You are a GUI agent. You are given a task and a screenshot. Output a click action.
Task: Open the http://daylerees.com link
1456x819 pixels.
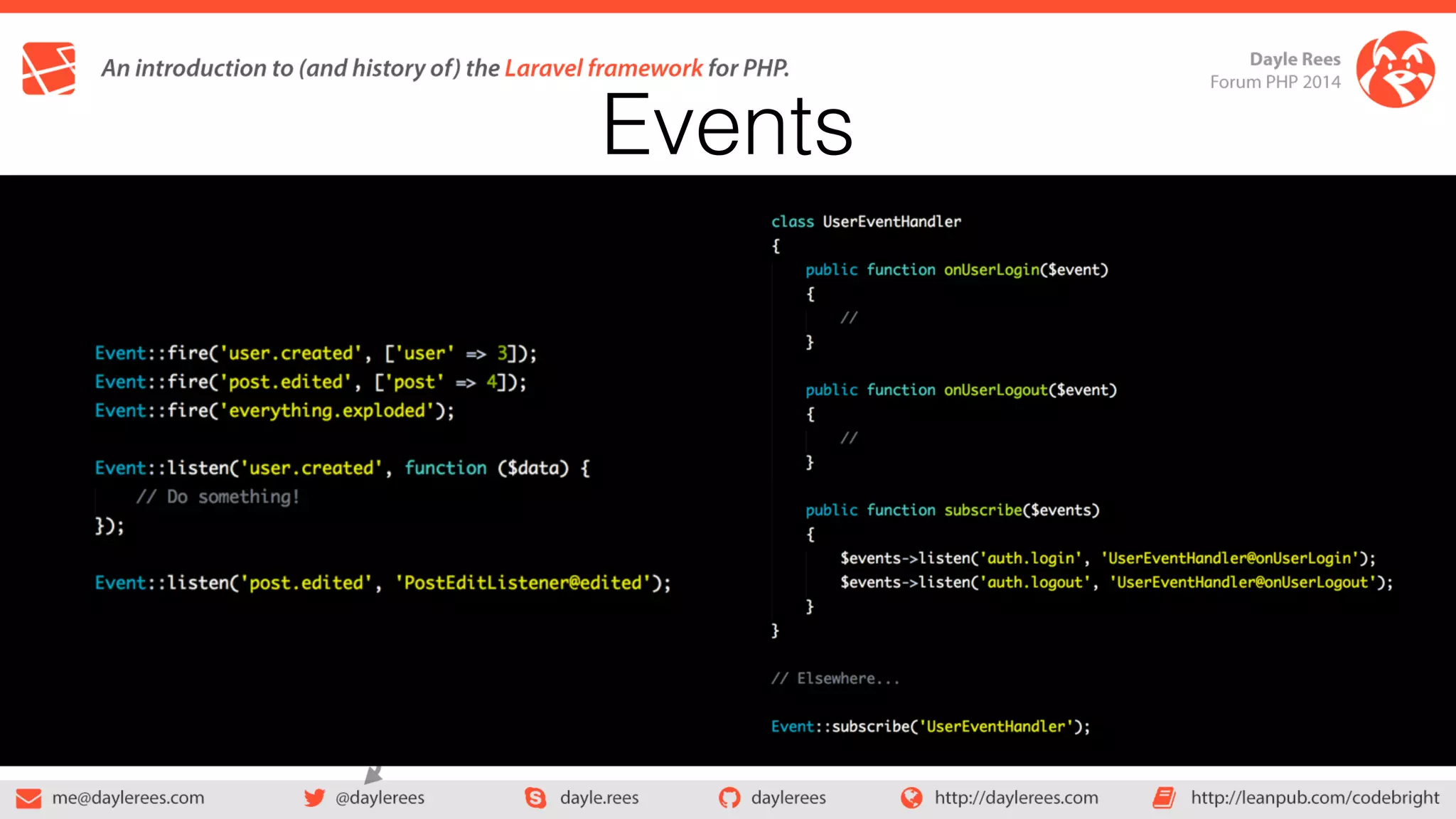[x=1017, y=798]
